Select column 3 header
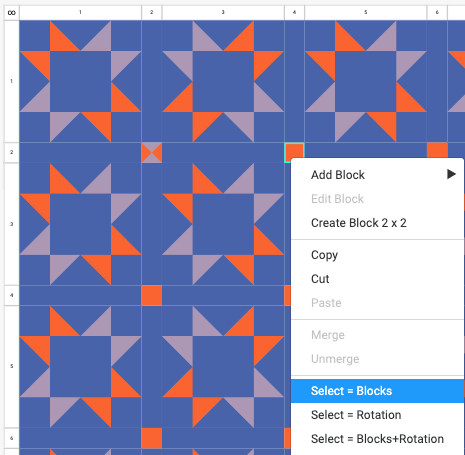The image size is (465, 455). tap(223, 12)
